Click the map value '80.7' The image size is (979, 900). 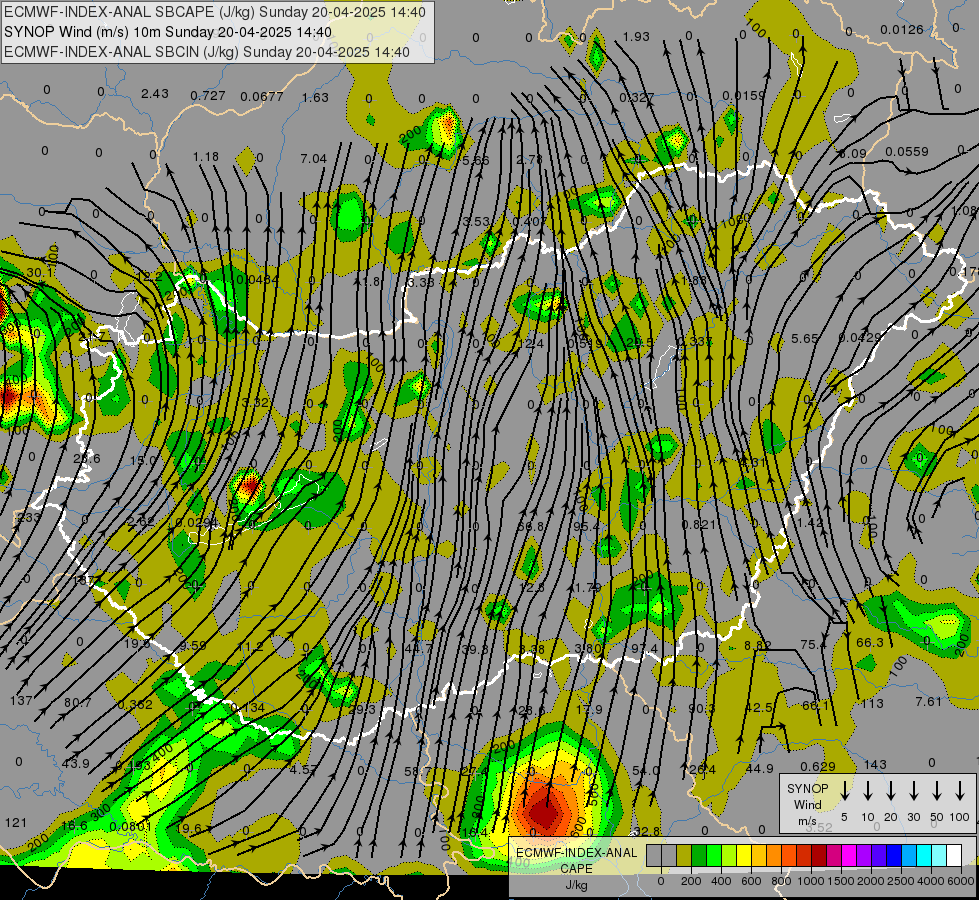tap(77, 703)
